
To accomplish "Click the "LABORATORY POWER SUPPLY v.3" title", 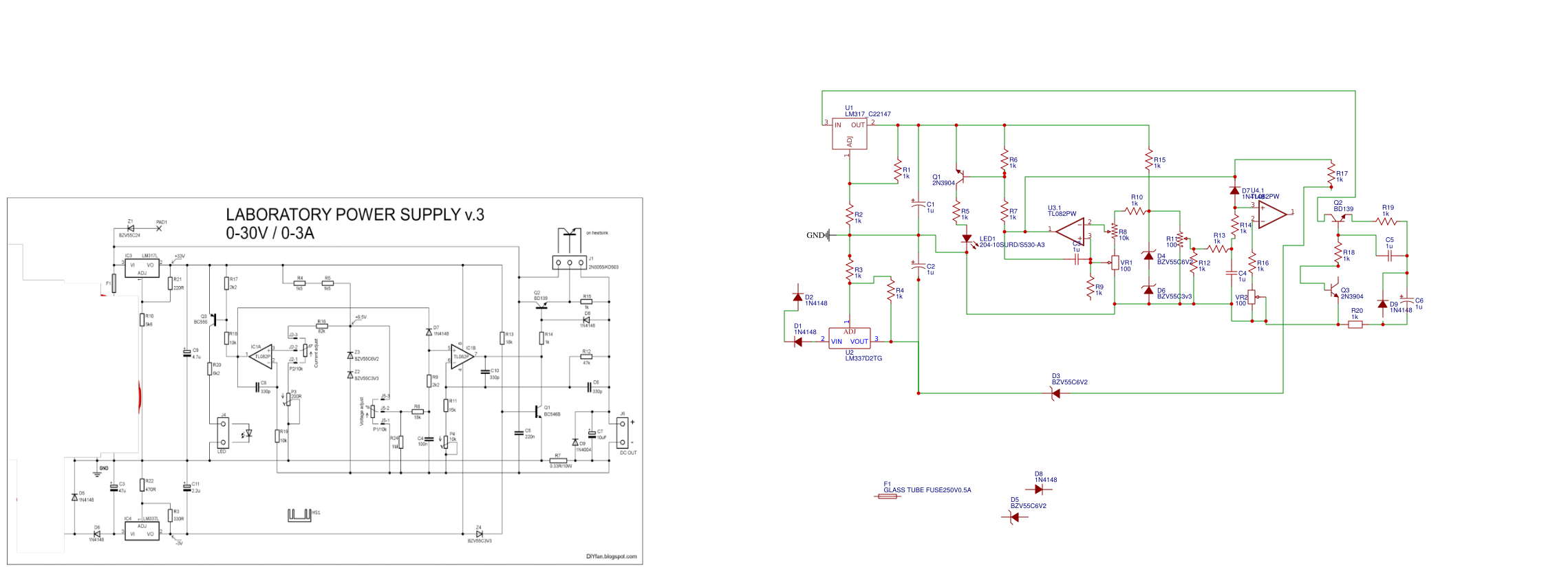I will tap(355, 214).
